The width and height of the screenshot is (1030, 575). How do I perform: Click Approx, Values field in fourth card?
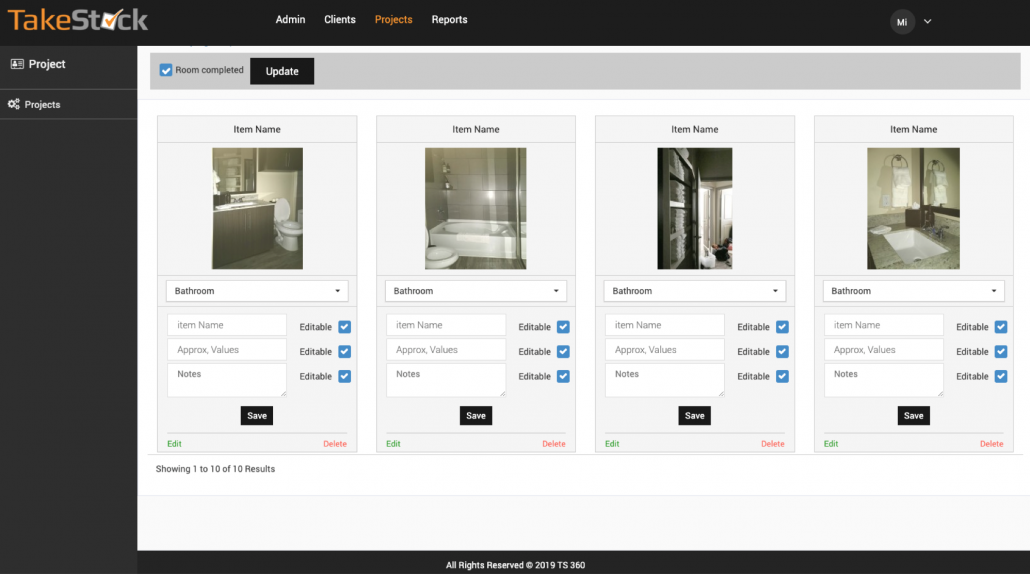click(884, 350)
